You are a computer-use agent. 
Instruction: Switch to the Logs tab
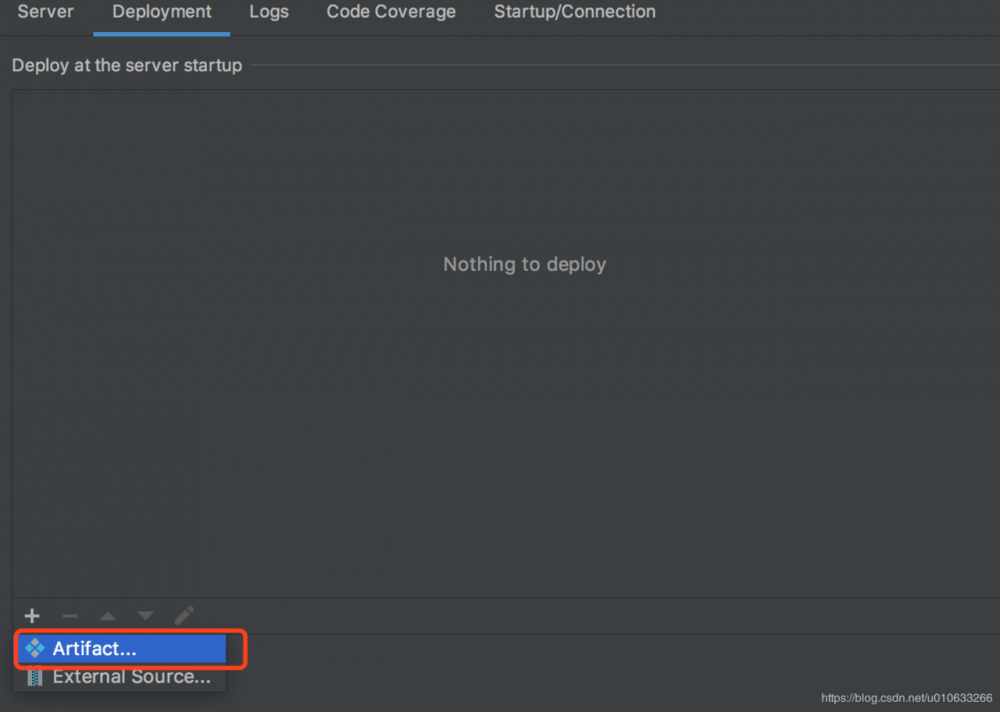coord(268,12)
